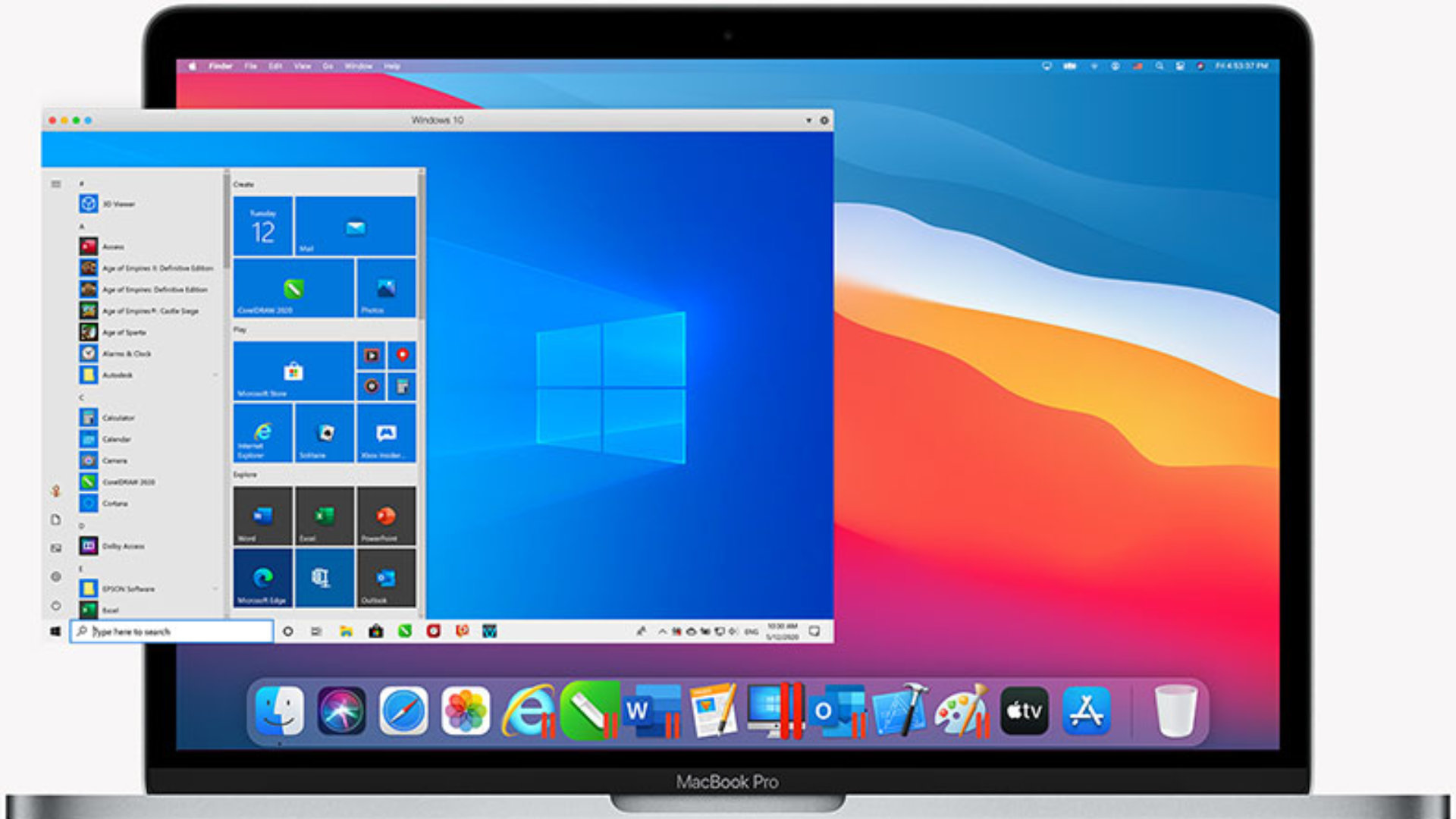Open the Outlook tile in Start menu
This screenshot has height=819, width=1456.
pos(386,578)
